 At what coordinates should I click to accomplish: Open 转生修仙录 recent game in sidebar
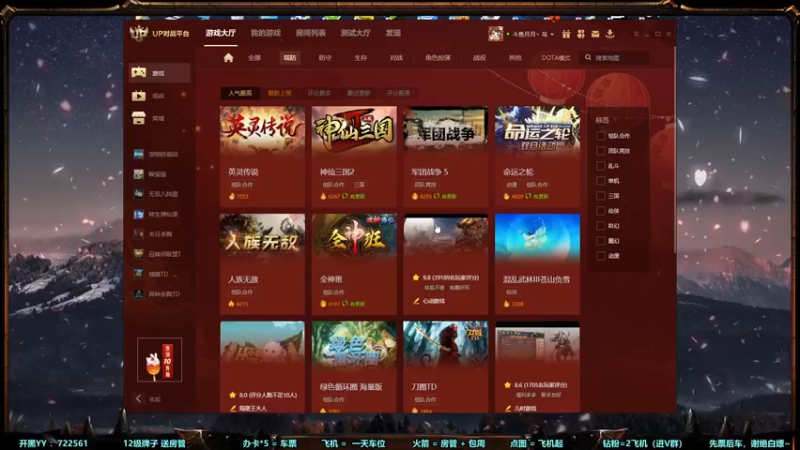coord(157,214)
